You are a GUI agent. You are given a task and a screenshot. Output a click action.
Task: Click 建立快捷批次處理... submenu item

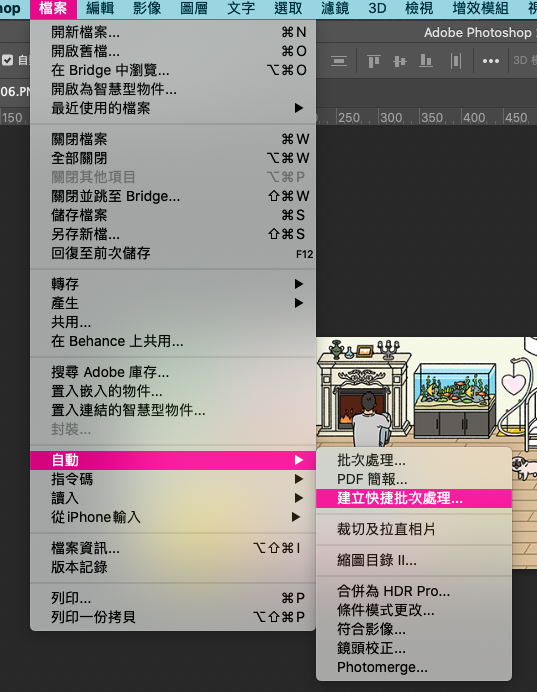[x=414, y=498]
